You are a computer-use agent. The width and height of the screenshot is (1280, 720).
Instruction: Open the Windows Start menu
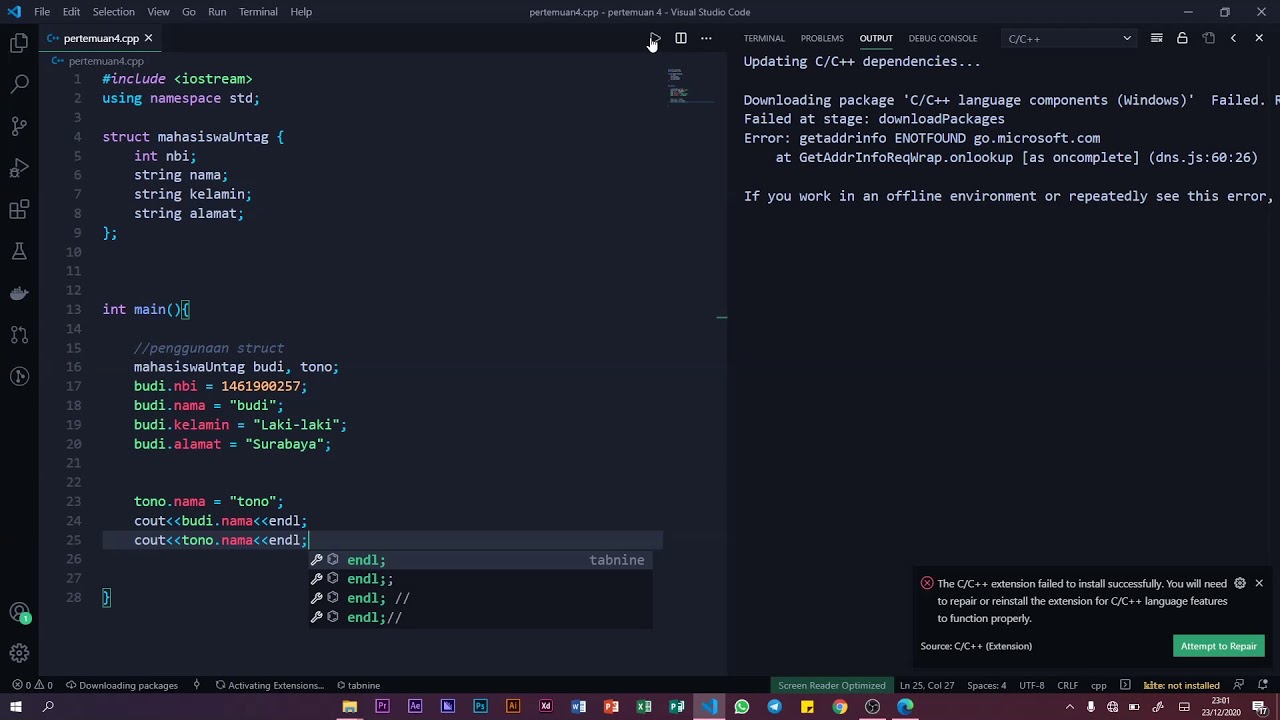pos(16,707)
